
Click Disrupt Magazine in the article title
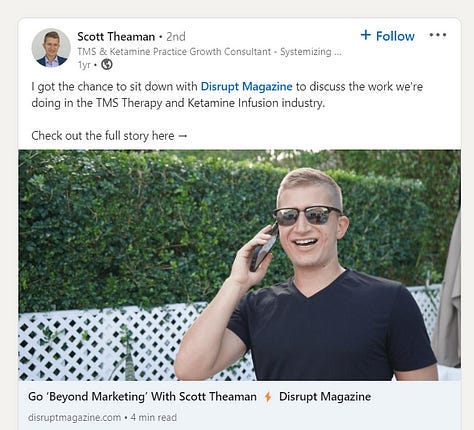click(x=325, y=397)
